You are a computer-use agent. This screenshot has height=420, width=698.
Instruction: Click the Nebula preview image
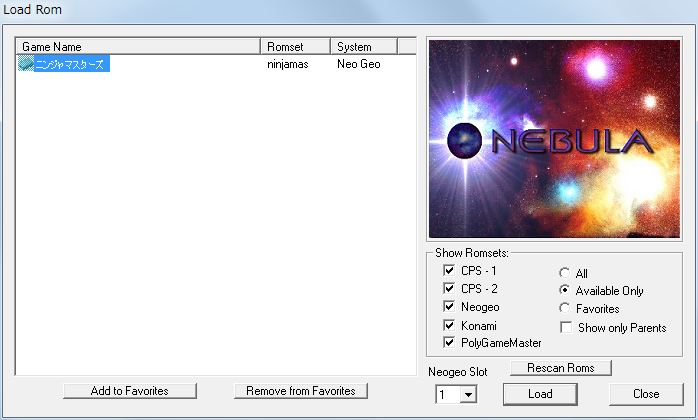tap(554, 139)
